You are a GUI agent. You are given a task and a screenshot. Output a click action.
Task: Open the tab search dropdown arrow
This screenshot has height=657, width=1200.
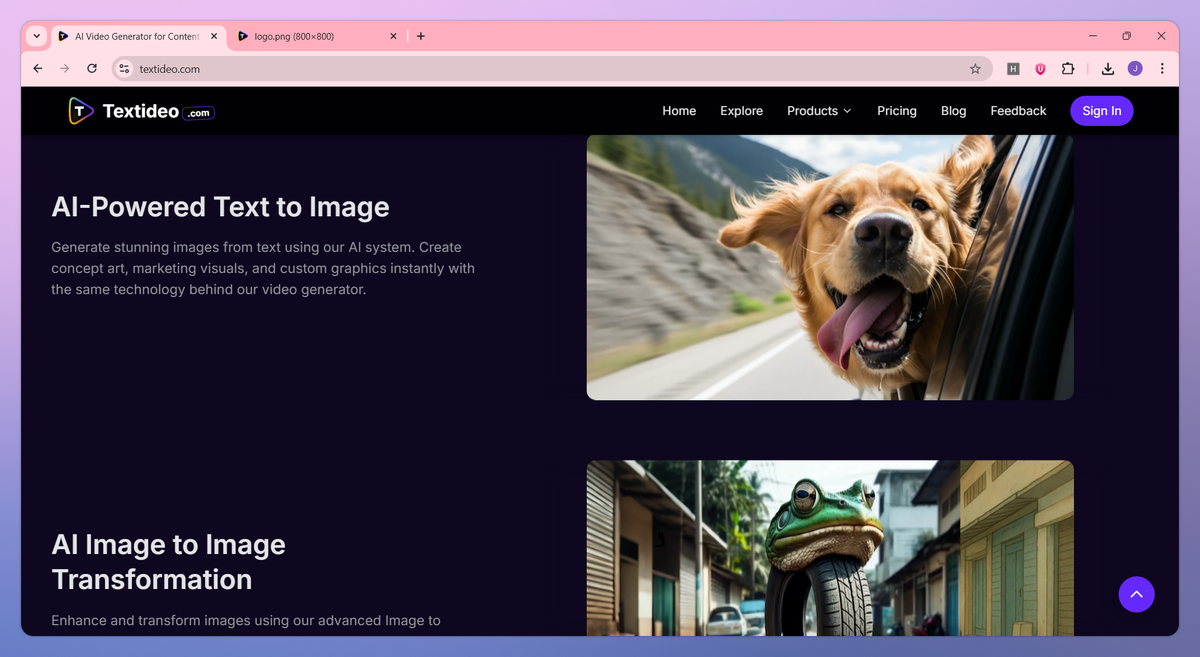pos(37,36)
